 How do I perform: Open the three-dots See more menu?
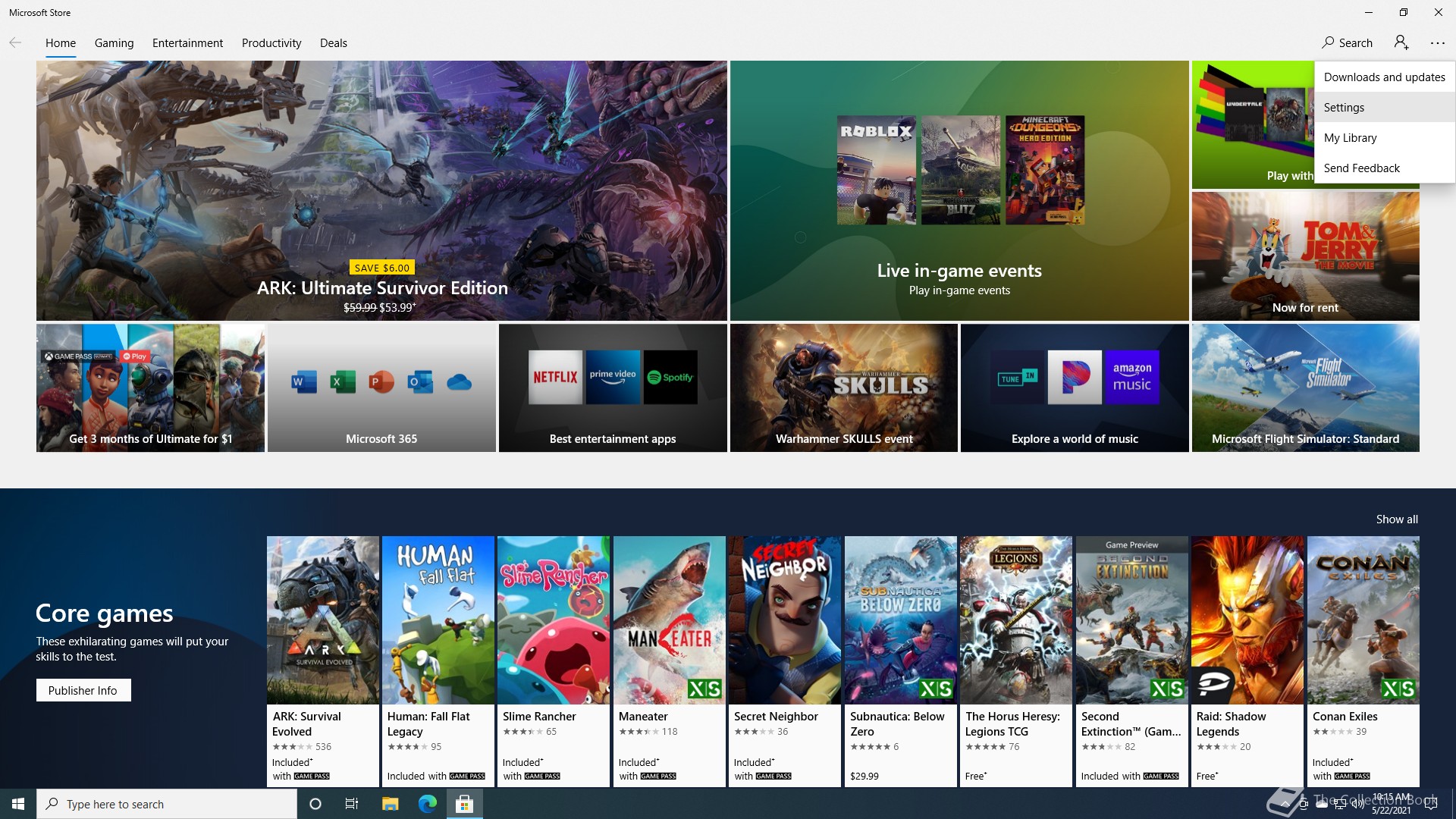click(1438, 42)
